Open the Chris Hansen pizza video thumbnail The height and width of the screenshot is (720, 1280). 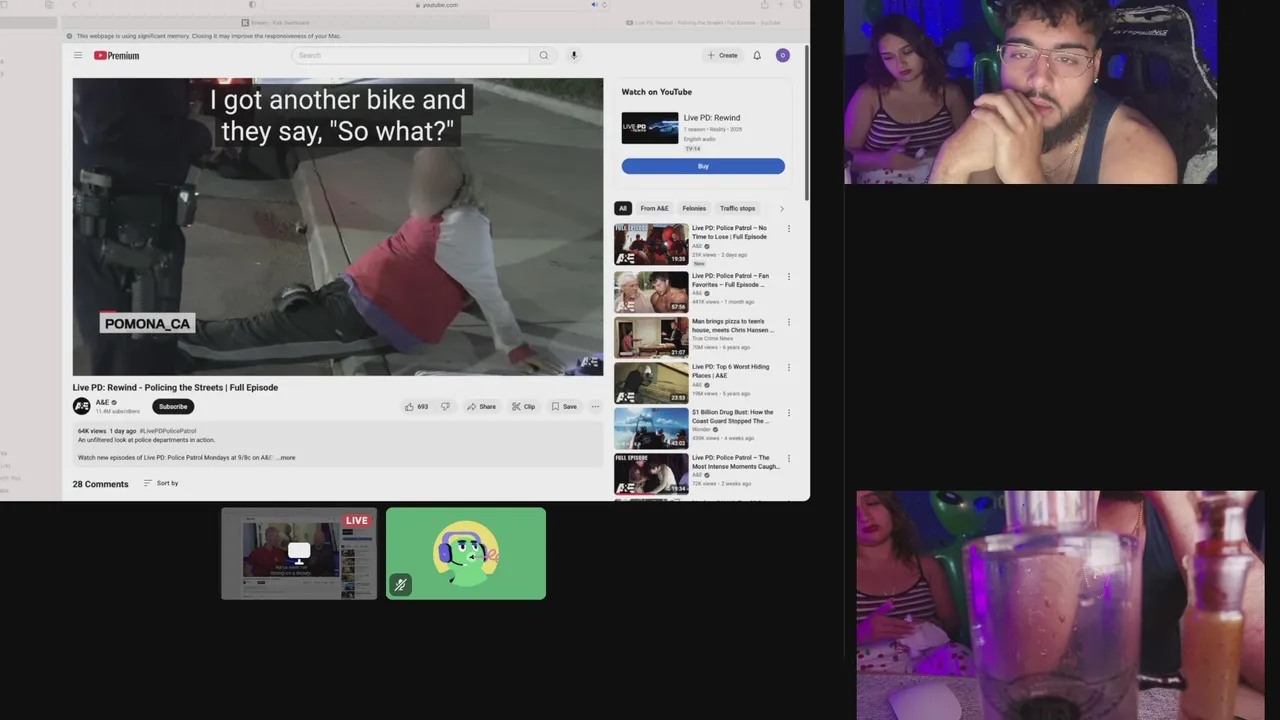coord(651,337)
